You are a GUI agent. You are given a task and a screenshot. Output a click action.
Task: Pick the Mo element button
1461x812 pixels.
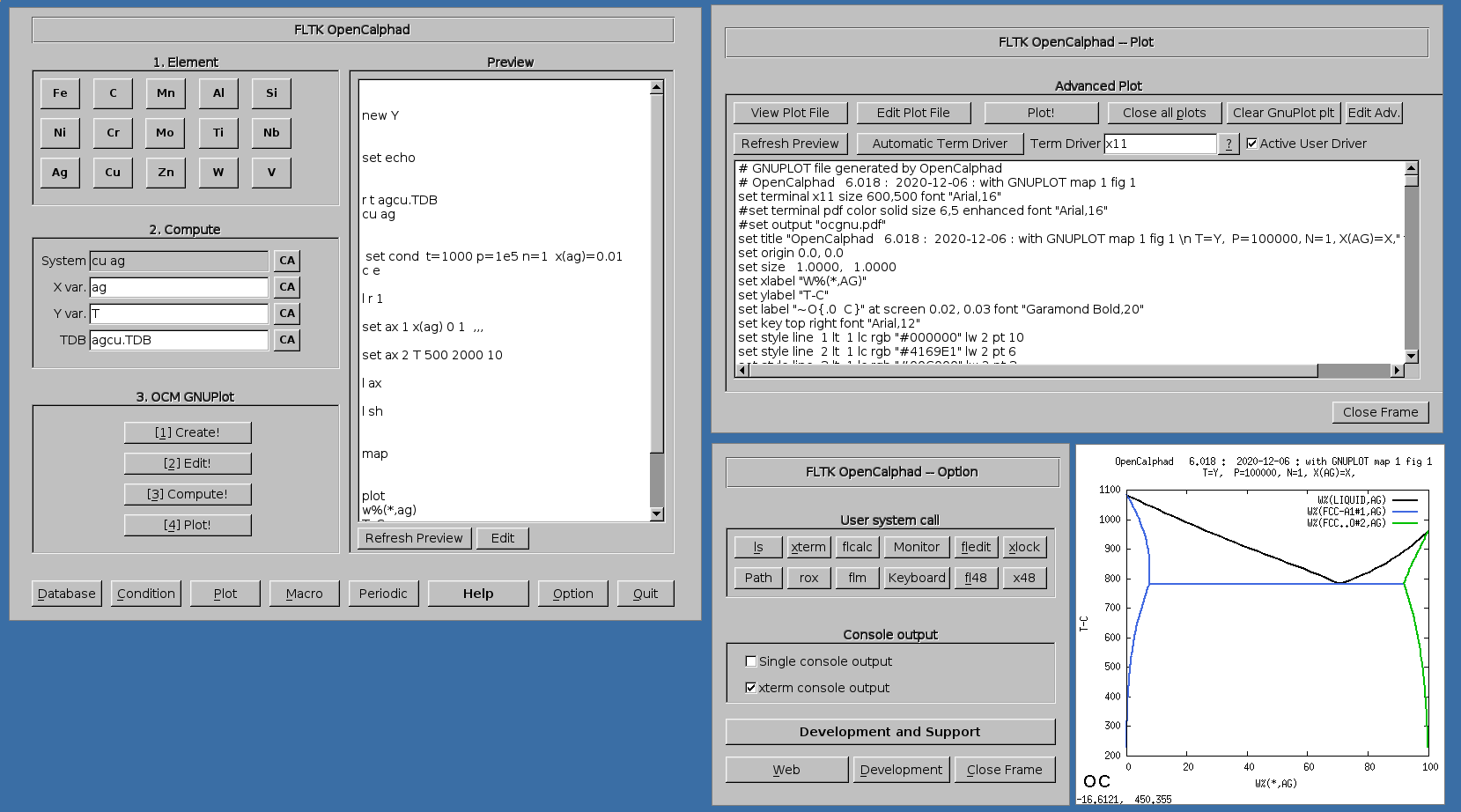[166, 133]
